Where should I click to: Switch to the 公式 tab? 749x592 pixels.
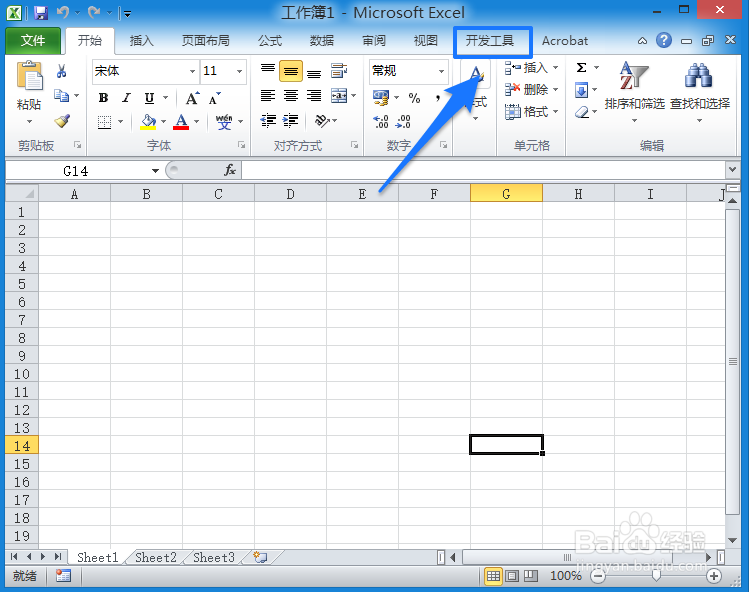[270, 41]
